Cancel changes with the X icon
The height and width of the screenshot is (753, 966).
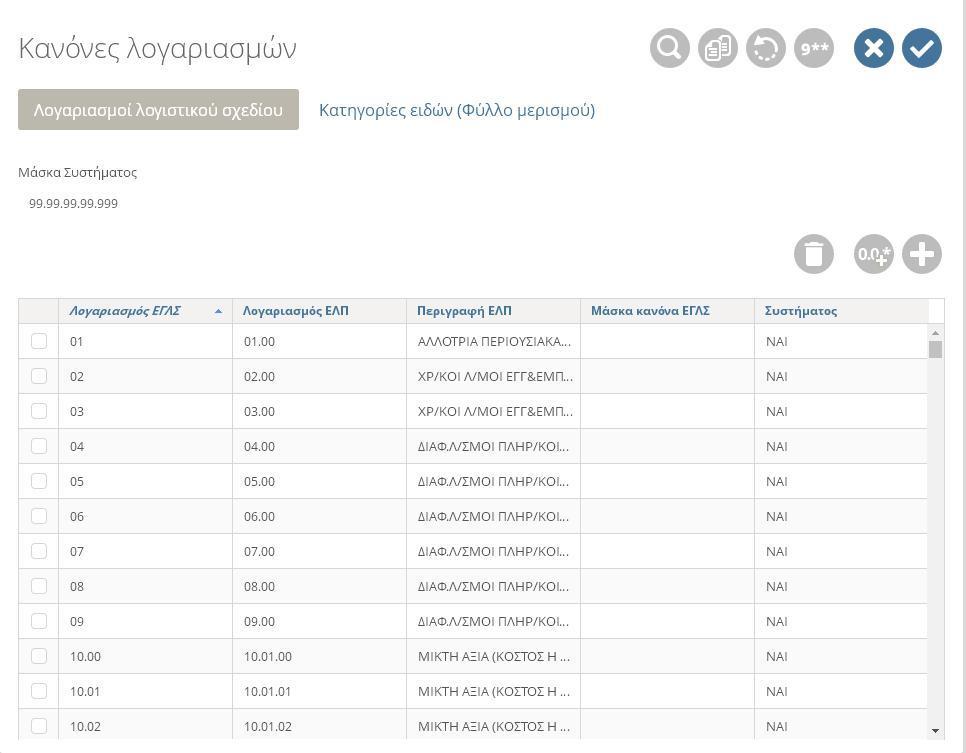tap(873, 48)
